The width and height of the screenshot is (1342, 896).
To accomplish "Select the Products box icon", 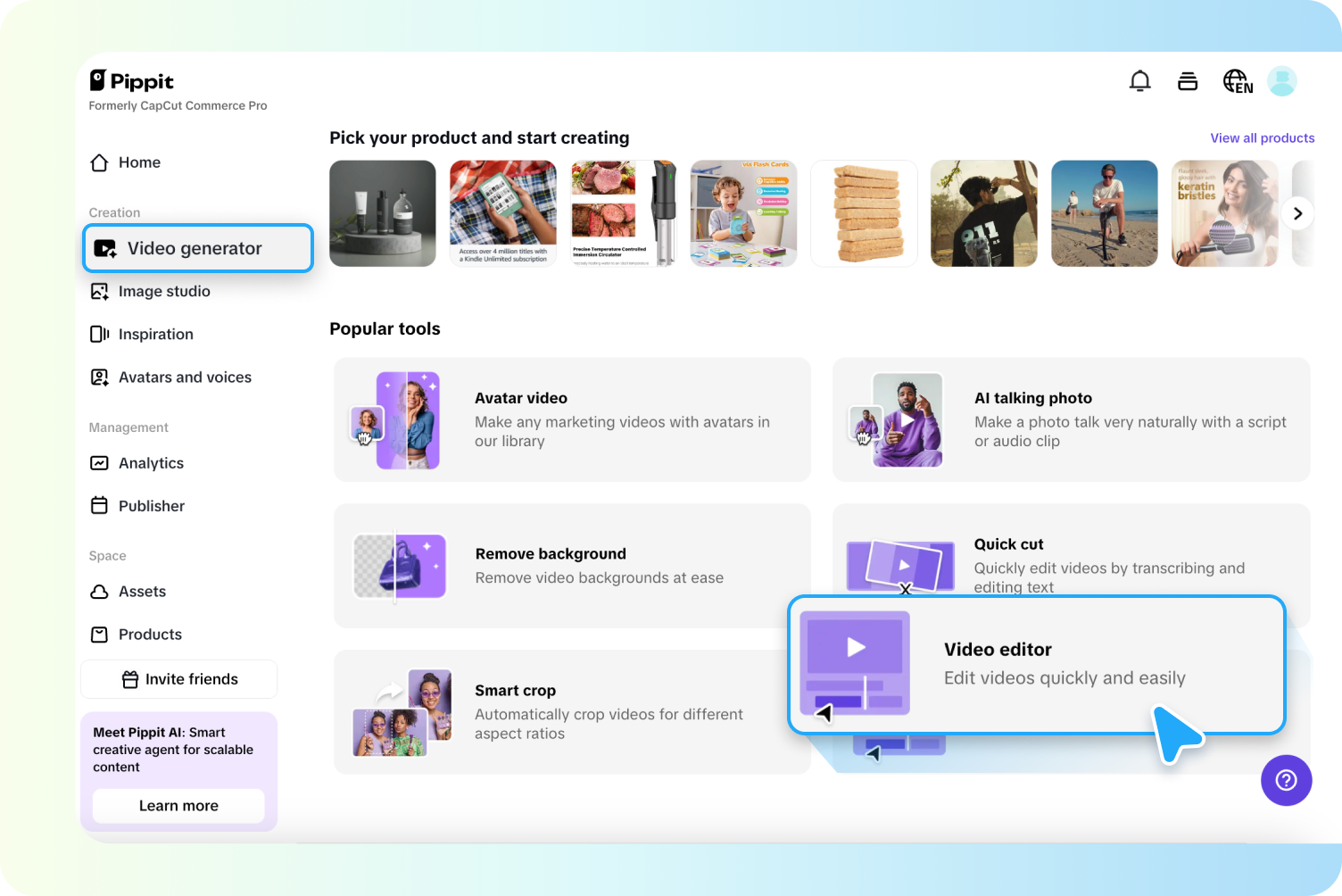I will click(99, 634).
